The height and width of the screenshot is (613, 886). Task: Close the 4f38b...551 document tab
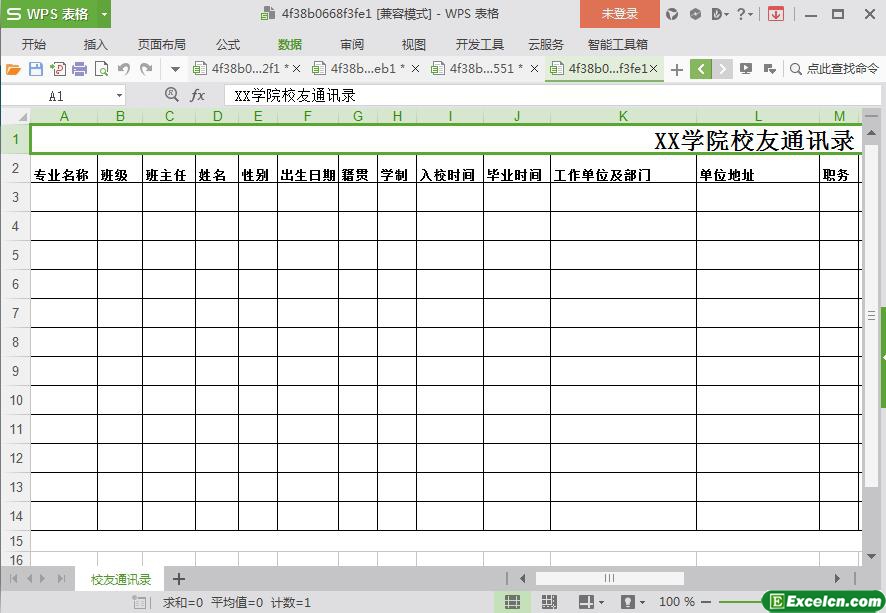click(534, 69)
